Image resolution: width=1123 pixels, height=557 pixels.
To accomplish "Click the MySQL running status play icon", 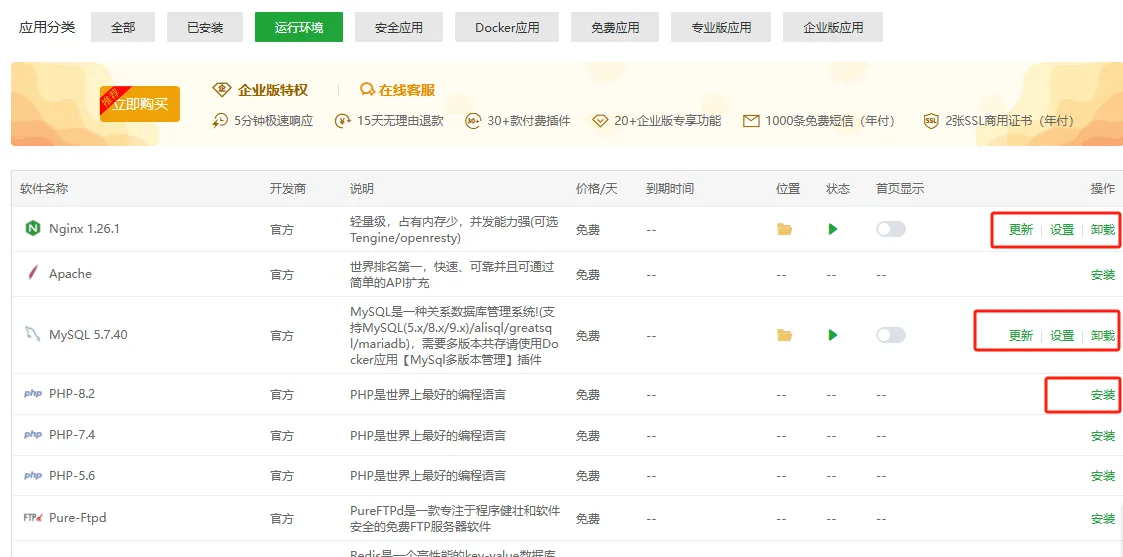I will (x=832, y=335).
